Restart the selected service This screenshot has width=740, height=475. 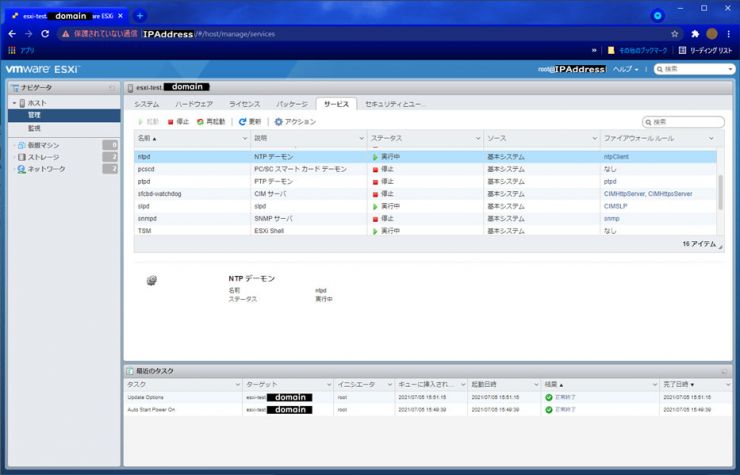(211, 122)
